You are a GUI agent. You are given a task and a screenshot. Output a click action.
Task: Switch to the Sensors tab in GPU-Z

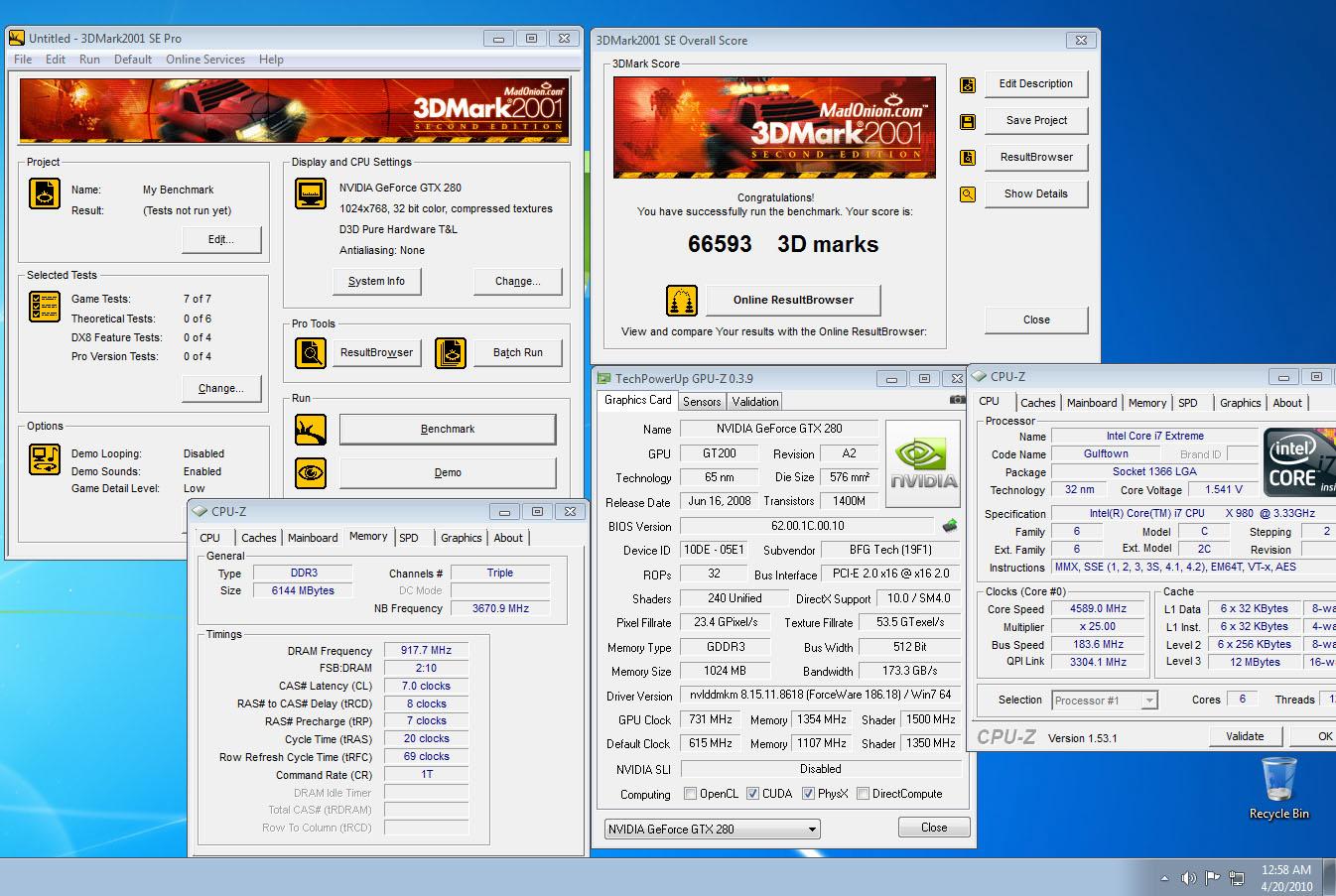702,402
